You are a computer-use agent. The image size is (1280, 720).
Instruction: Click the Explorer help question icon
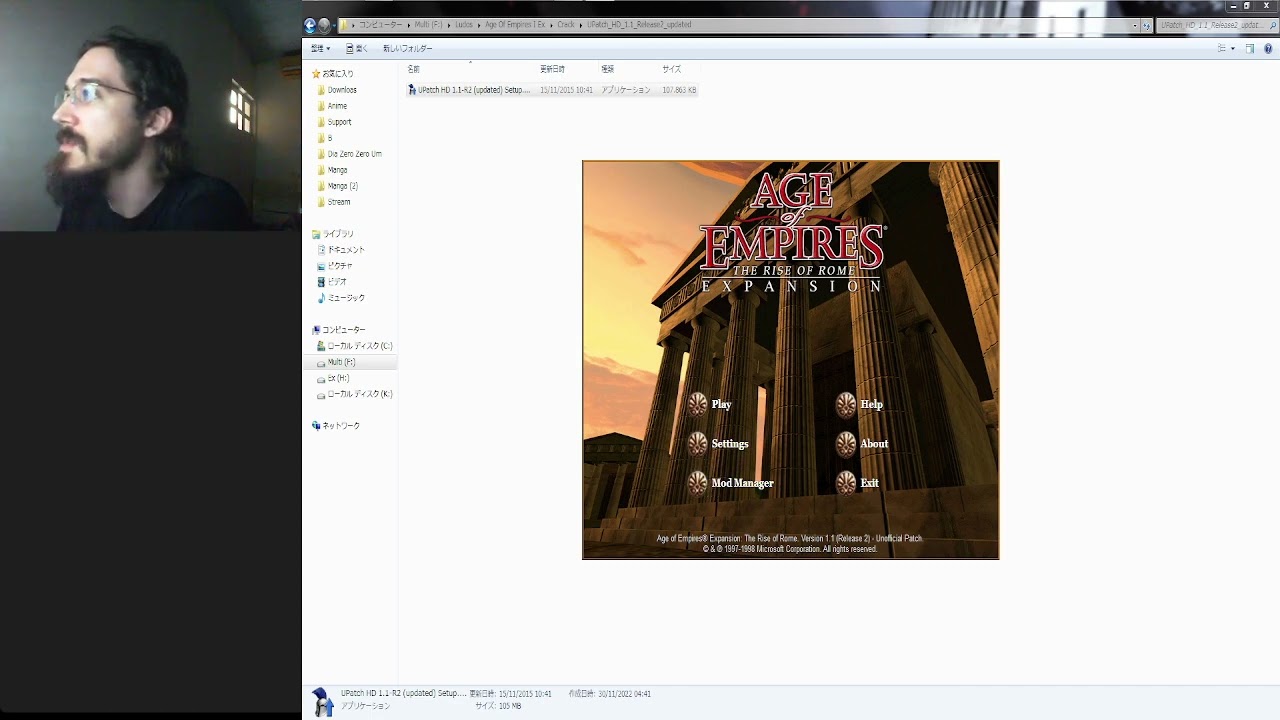point(1268,48)
